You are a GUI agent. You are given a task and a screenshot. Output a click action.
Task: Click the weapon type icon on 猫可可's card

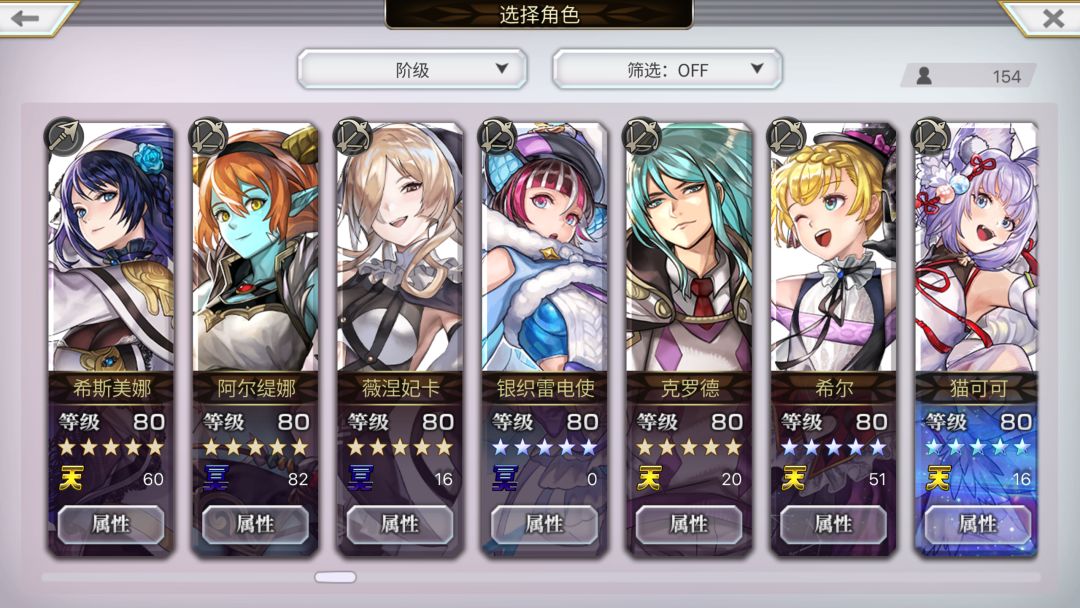tap(931, 137)
